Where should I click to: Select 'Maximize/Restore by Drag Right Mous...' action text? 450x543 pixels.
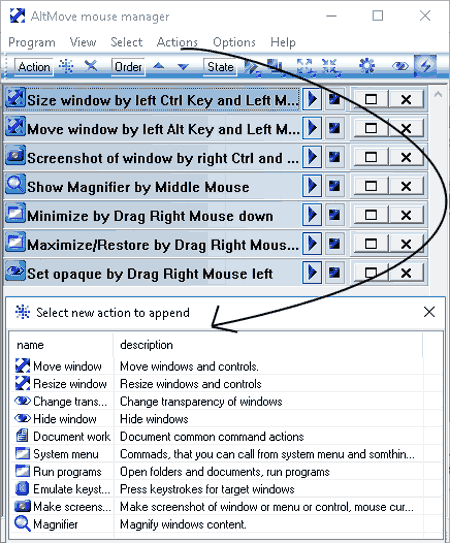(x=163, y=245)
